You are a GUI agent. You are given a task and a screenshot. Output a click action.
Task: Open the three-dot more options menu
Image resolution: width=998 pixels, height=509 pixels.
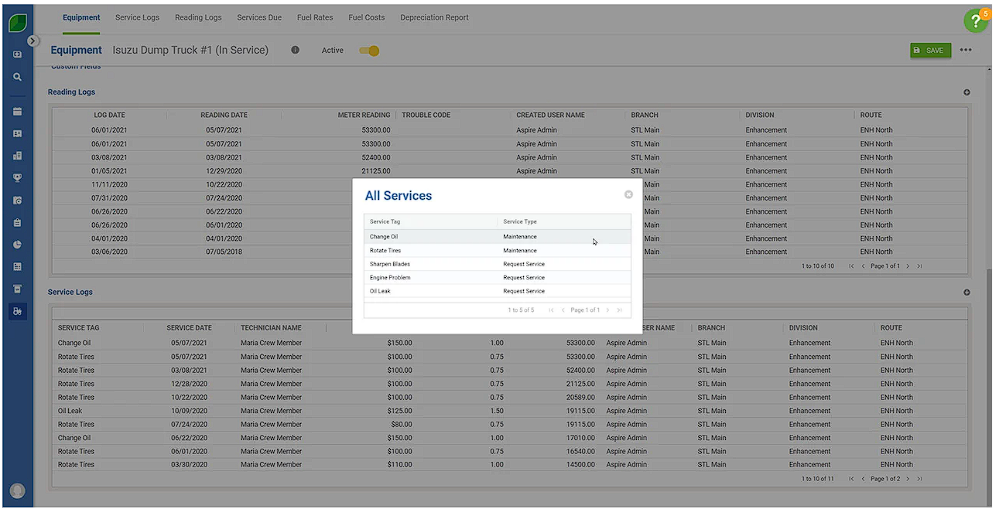click(x=966, y=50)
